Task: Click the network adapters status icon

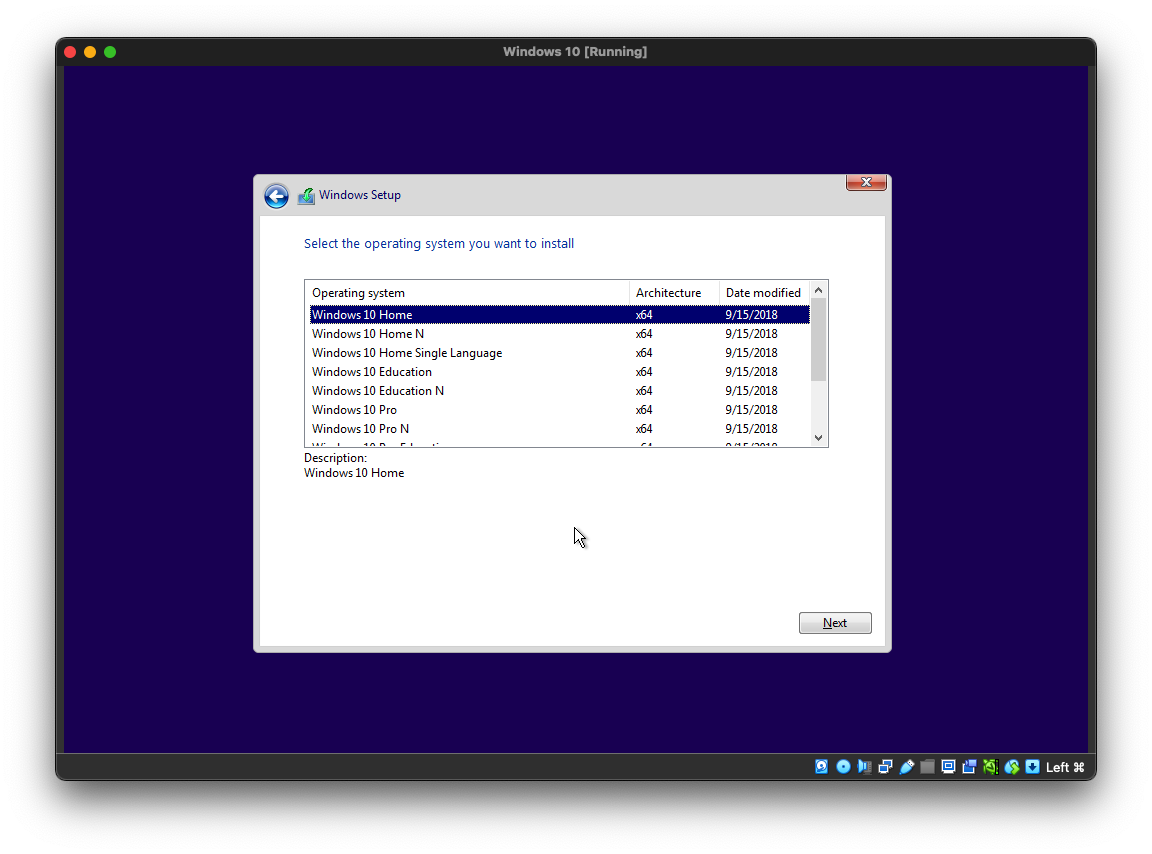Action: click(x=885, y=767)
